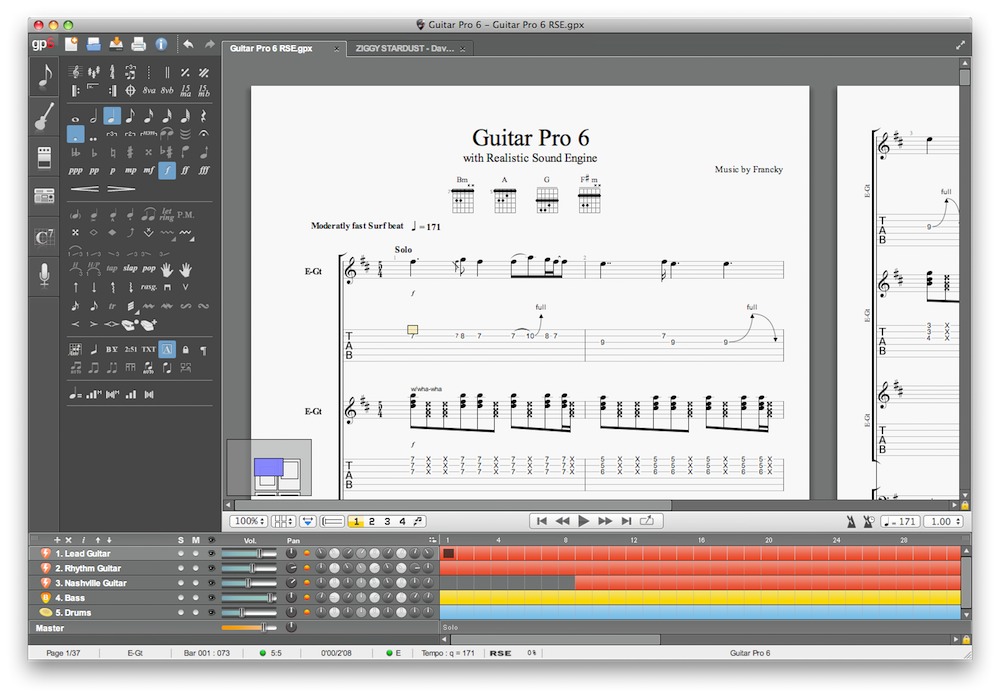Click the metronome-with-clock (count-in) icon
The height and width of the screenshot is (698, 1000).
point(868,522)
